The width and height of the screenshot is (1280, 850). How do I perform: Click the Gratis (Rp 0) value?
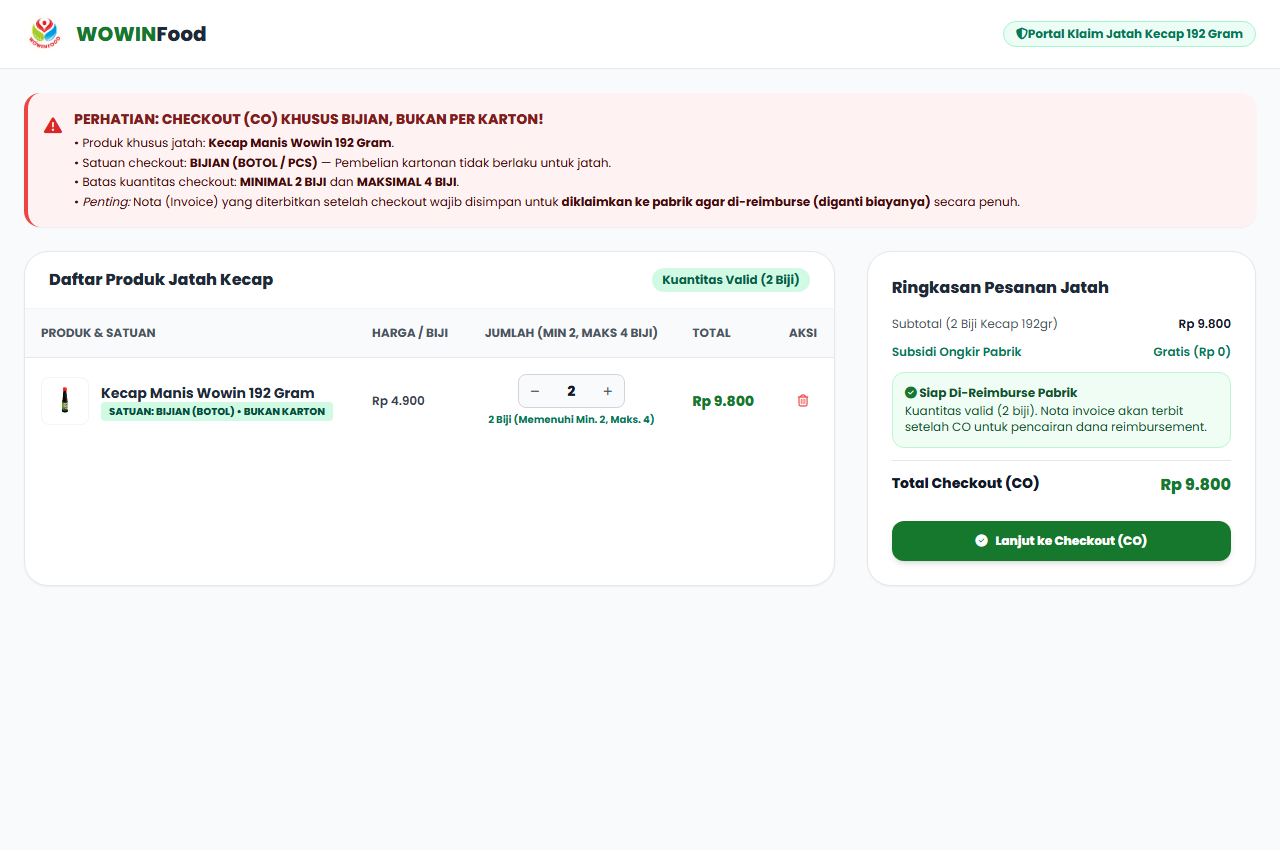click(1192, 352)
